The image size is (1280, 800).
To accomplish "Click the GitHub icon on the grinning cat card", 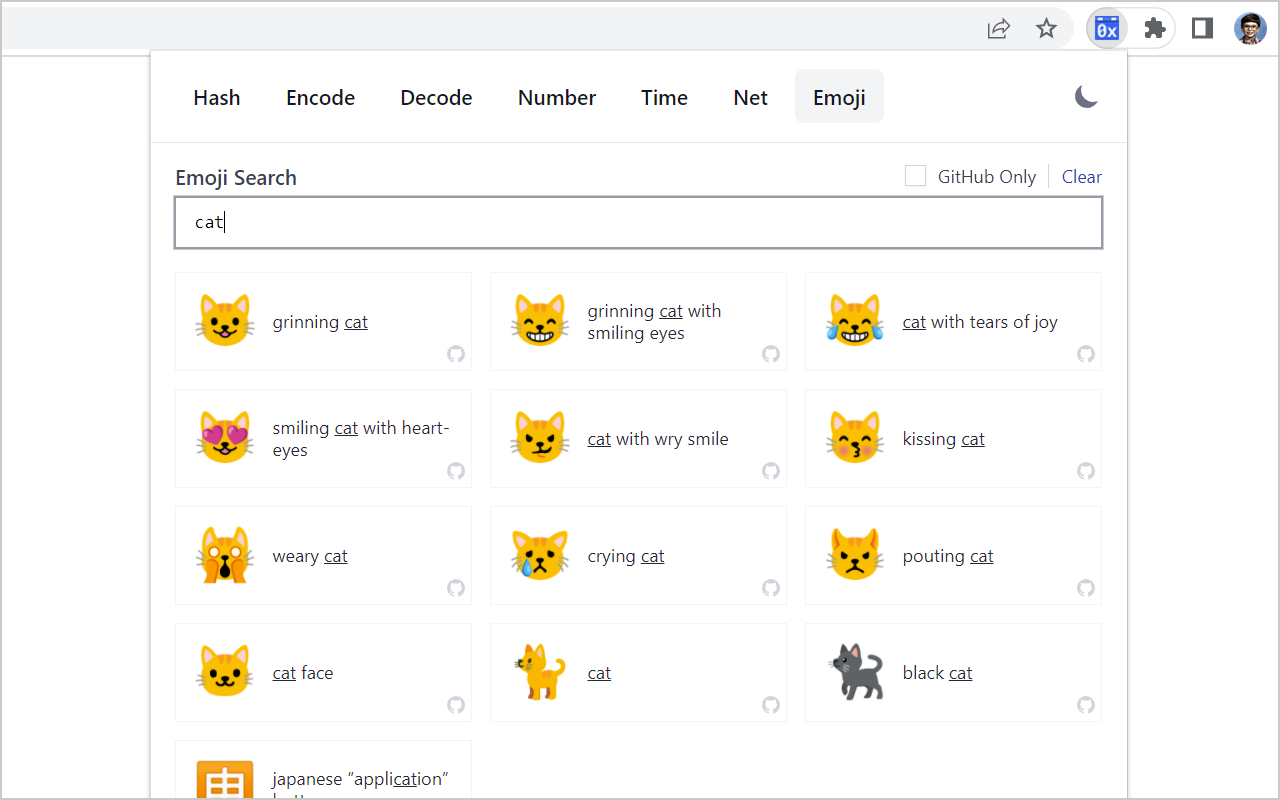I will click(455, 354).
